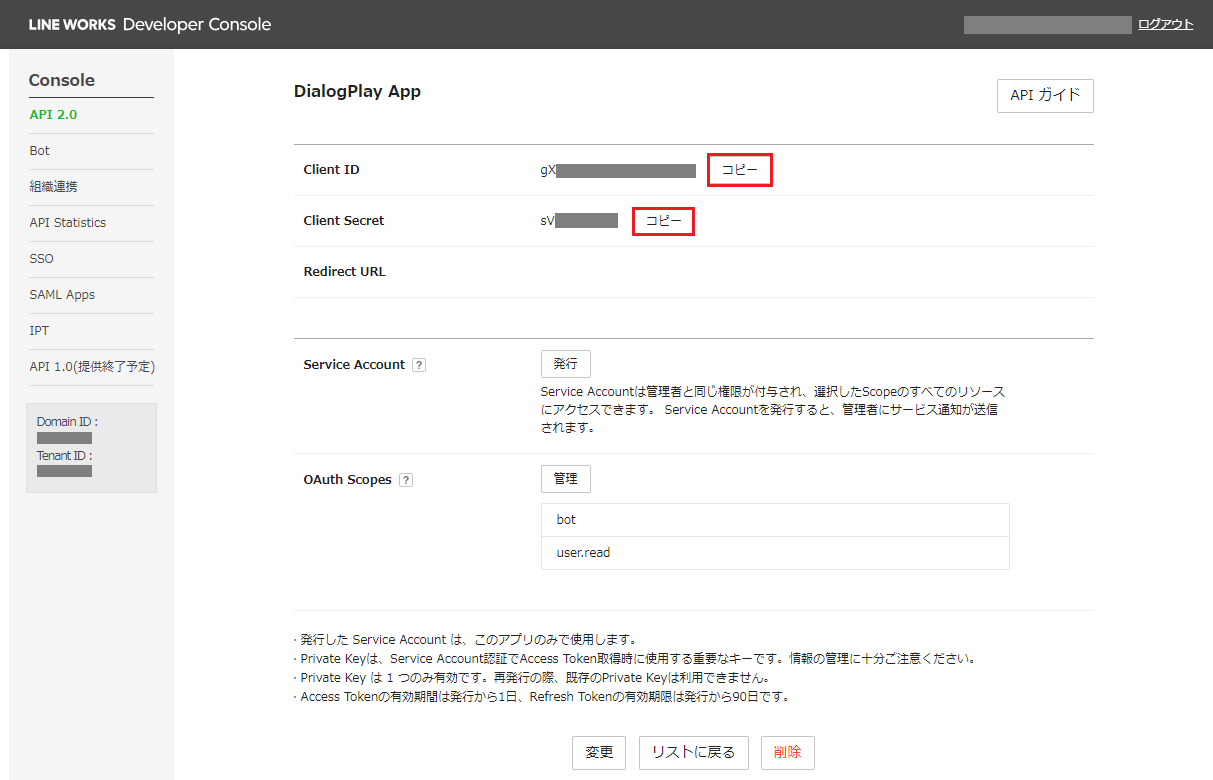This screenshot has width=1213, height=780.
Task: Delete the app with 削除
Action: point(787,753)
